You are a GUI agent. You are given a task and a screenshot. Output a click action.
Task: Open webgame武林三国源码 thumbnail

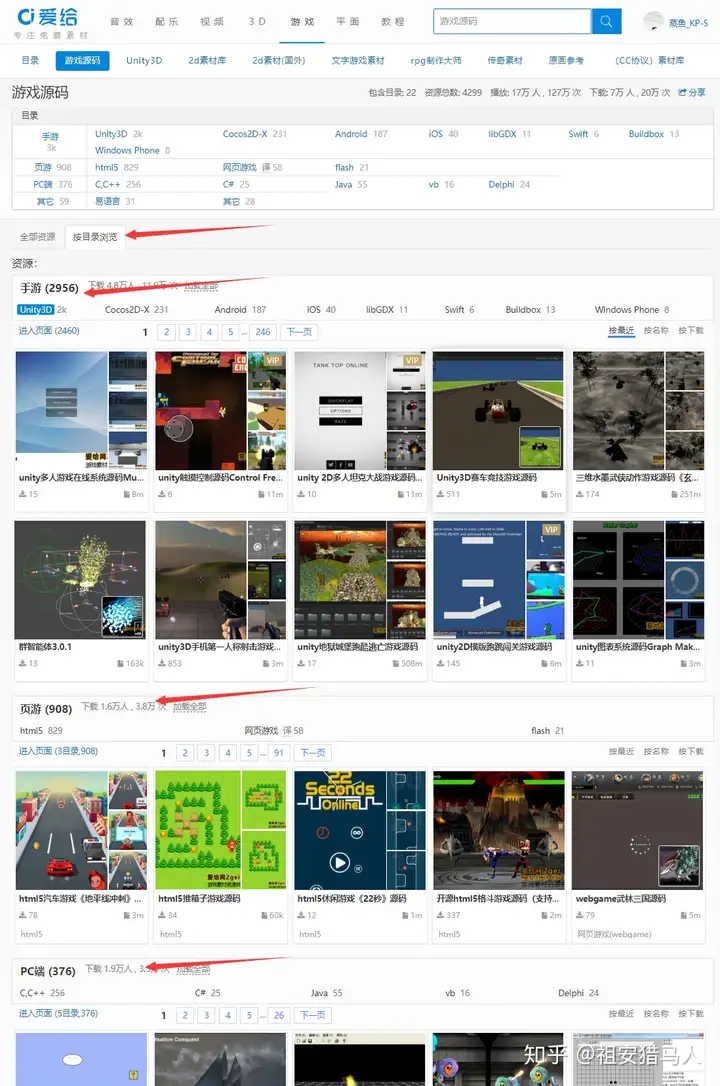click(x=638, y=830)
